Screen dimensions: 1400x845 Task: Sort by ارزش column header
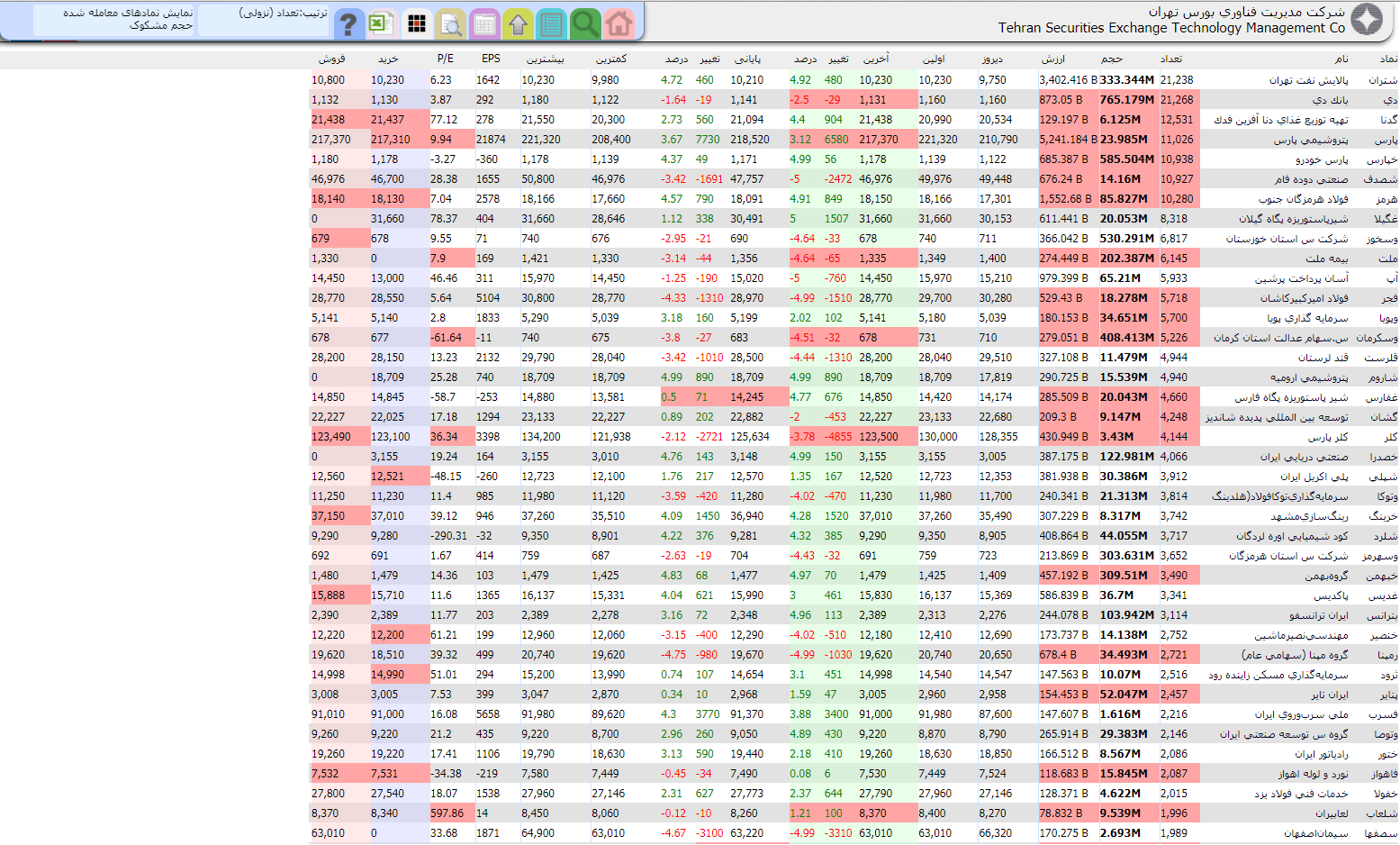[x=1053, y=59]
